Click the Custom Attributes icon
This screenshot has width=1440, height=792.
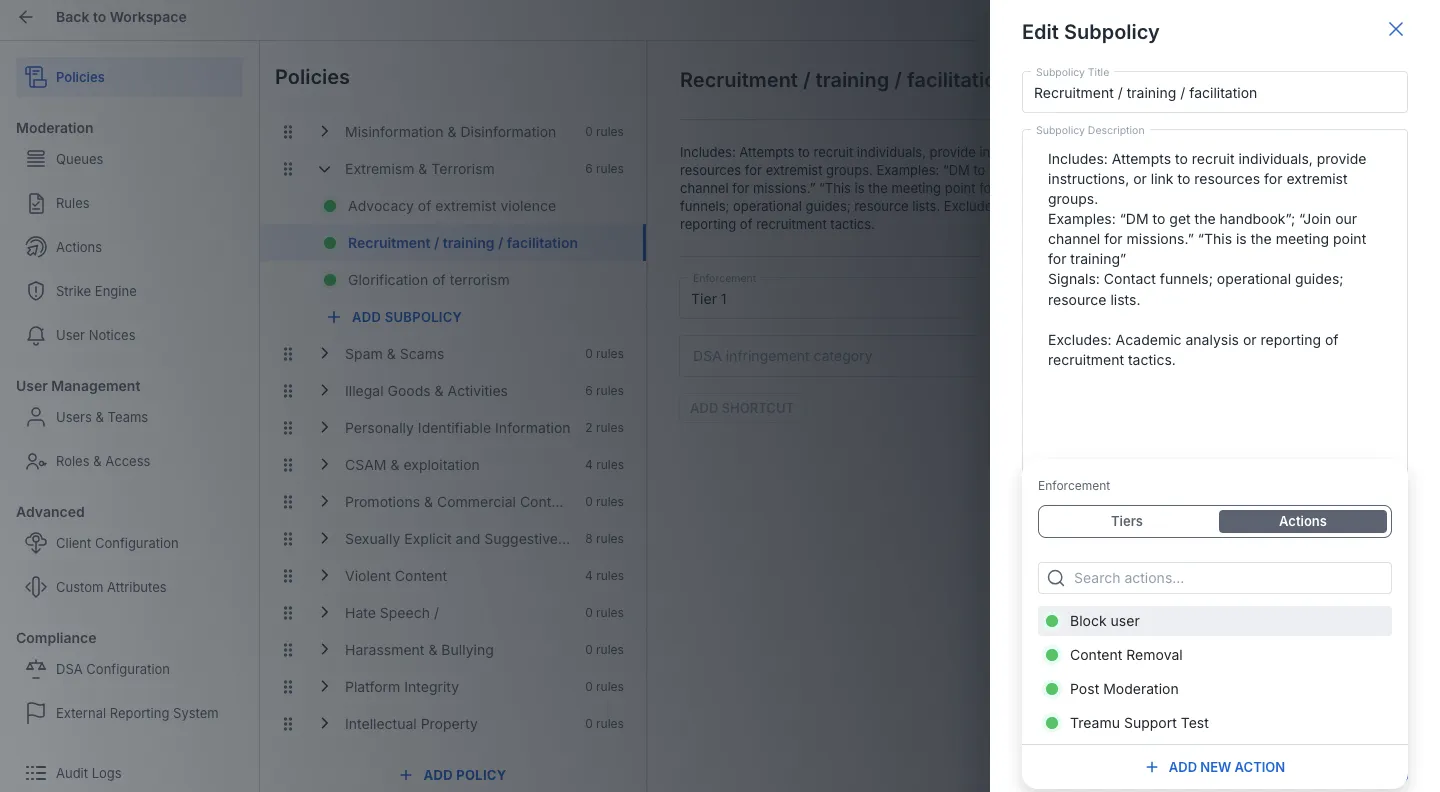(x=36, y=587)
